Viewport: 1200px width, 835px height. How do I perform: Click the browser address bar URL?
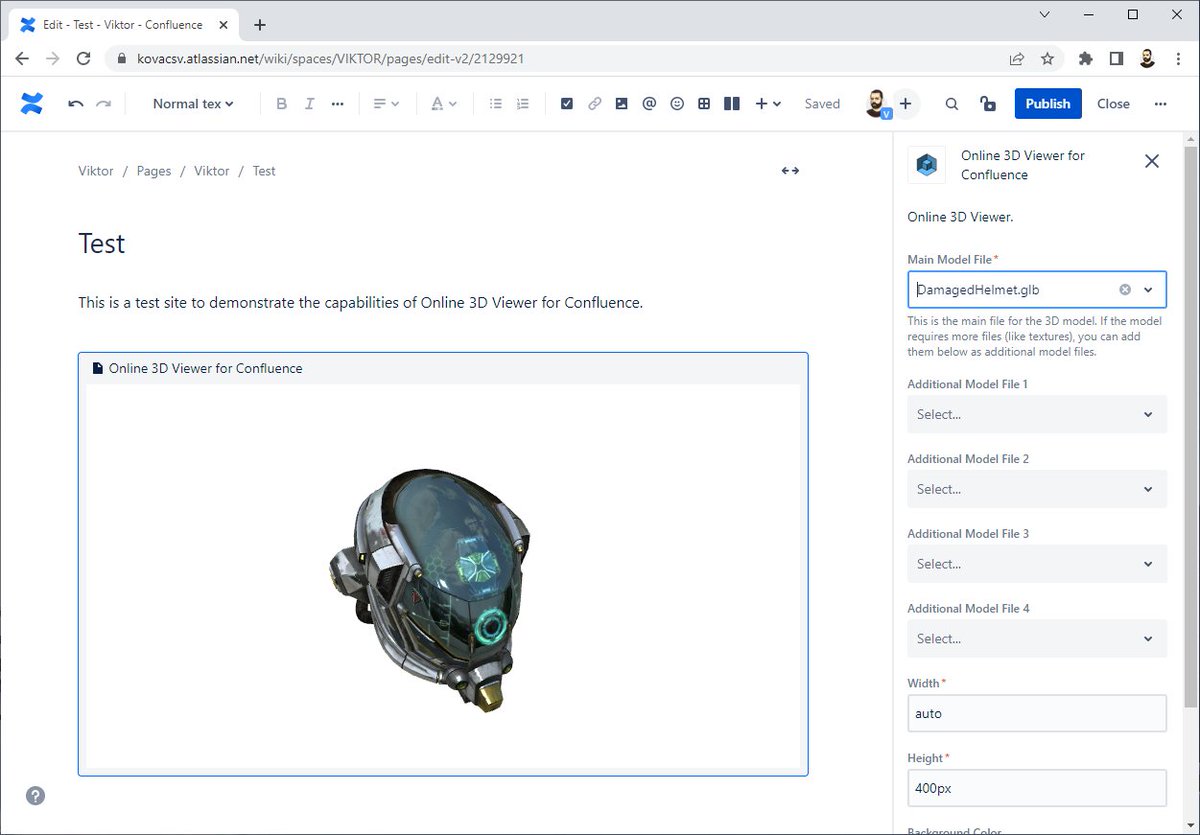(331, 59)
